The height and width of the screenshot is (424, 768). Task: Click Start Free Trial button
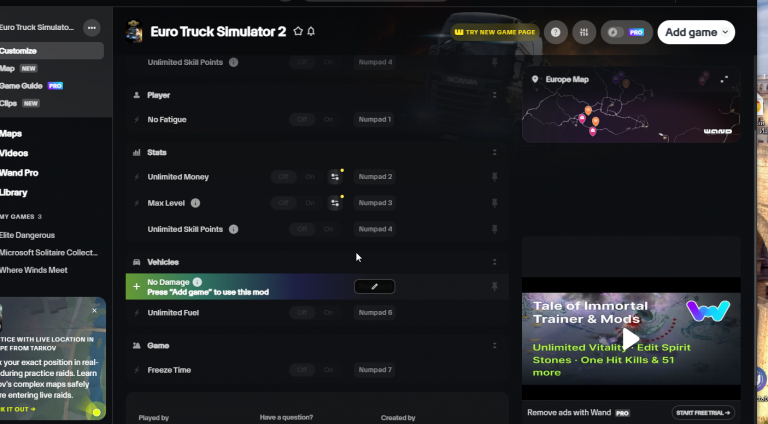(x=703, y=413)
